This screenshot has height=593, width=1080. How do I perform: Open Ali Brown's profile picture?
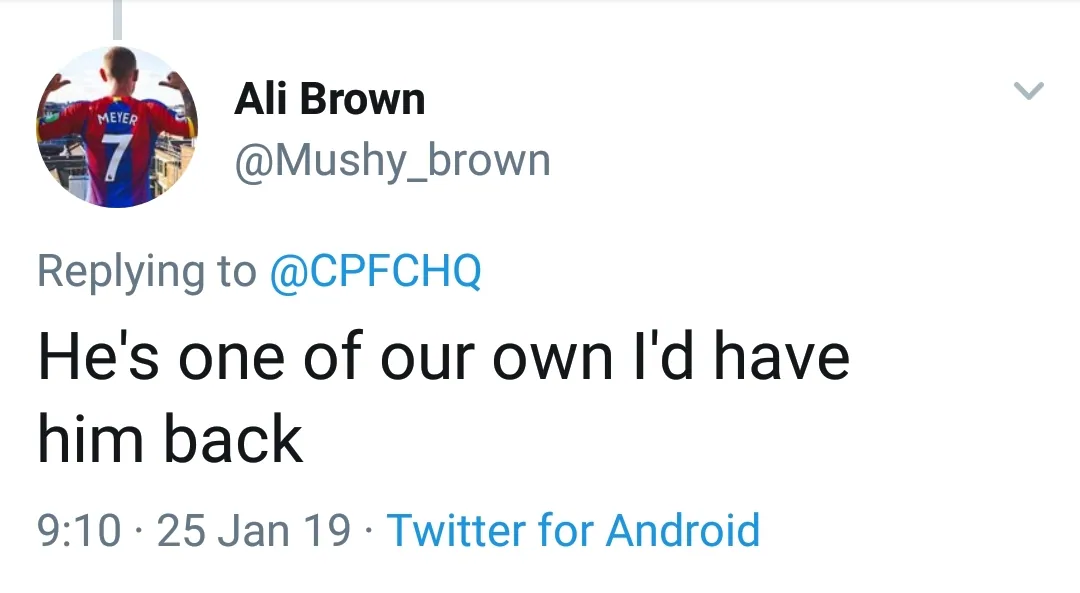point(118,127)
